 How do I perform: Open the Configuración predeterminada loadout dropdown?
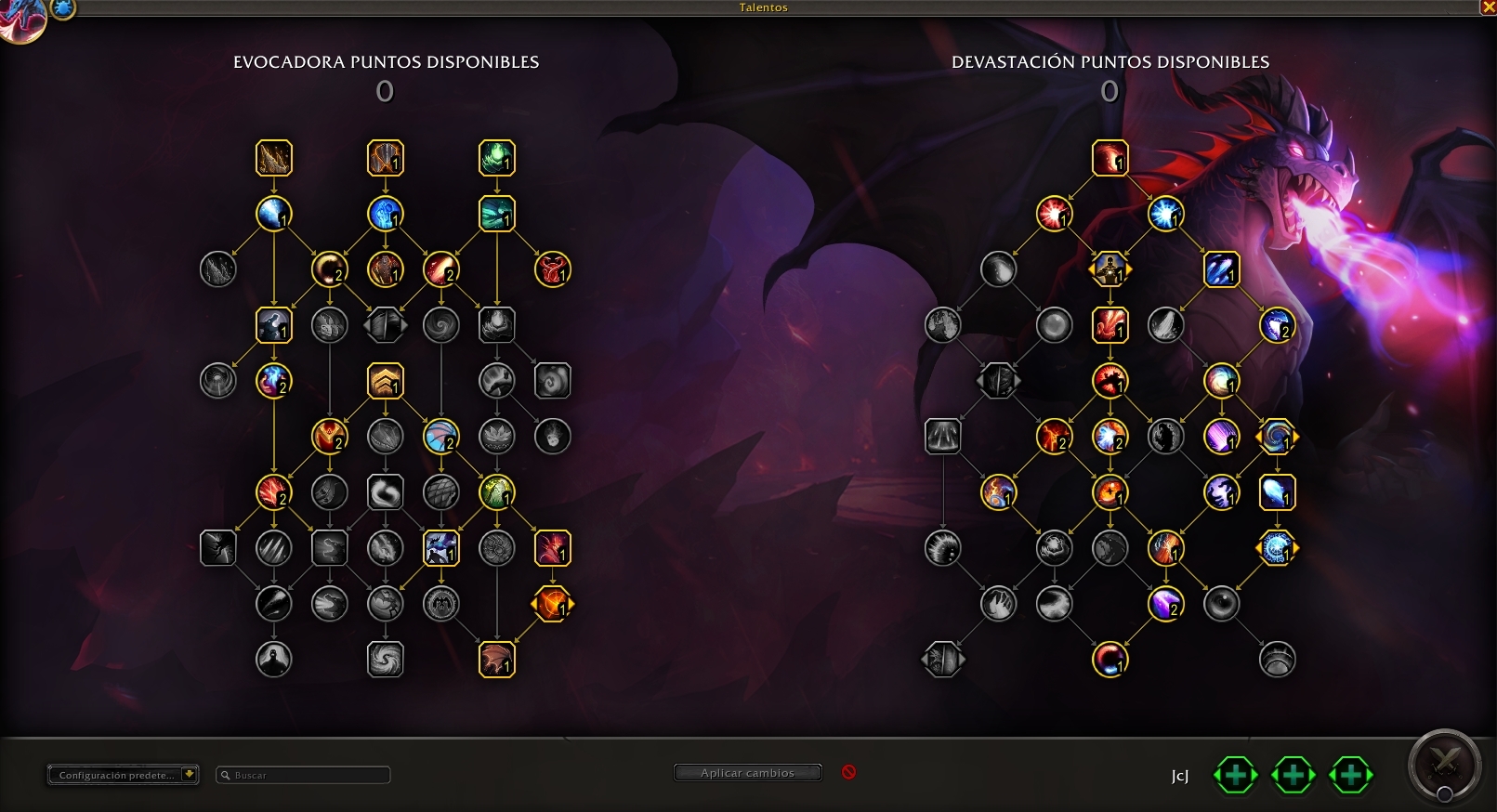point(124,775)
